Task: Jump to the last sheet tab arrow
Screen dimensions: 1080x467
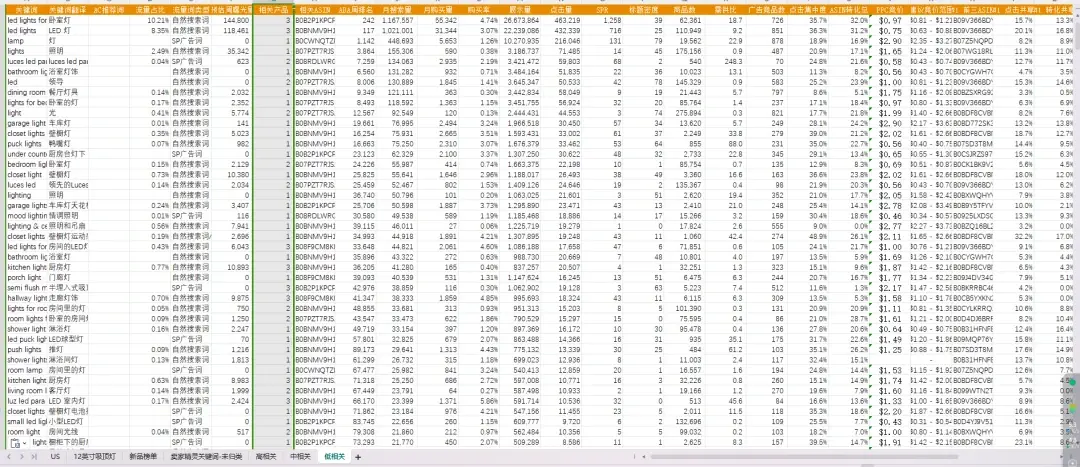Action: tap(33, 457)
